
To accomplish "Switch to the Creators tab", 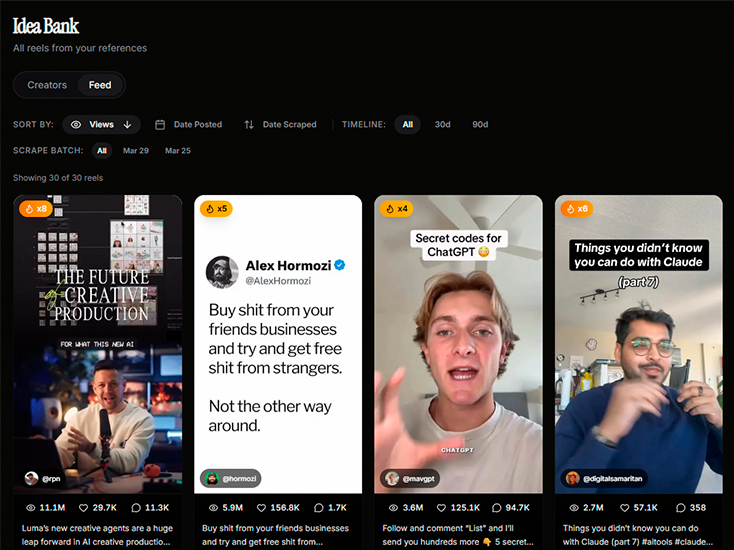I will (47, 85).
